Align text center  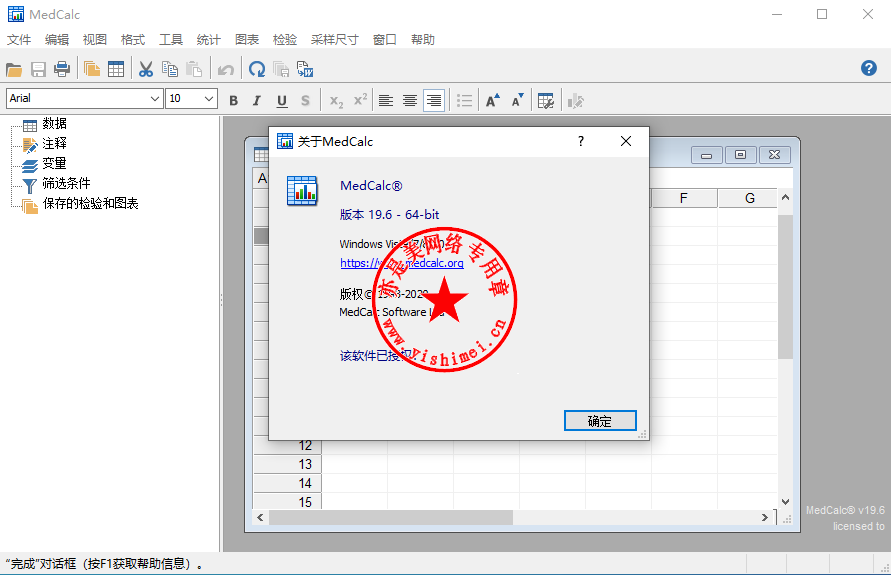(x=410, y=101)
